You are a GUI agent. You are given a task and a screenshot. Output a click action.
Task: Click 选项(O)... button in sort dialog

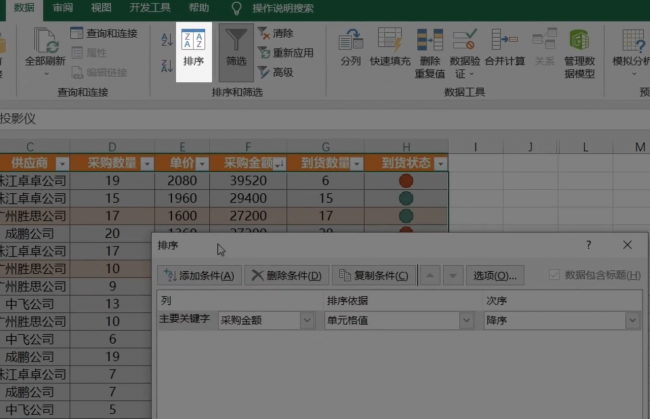coord(495,276)
